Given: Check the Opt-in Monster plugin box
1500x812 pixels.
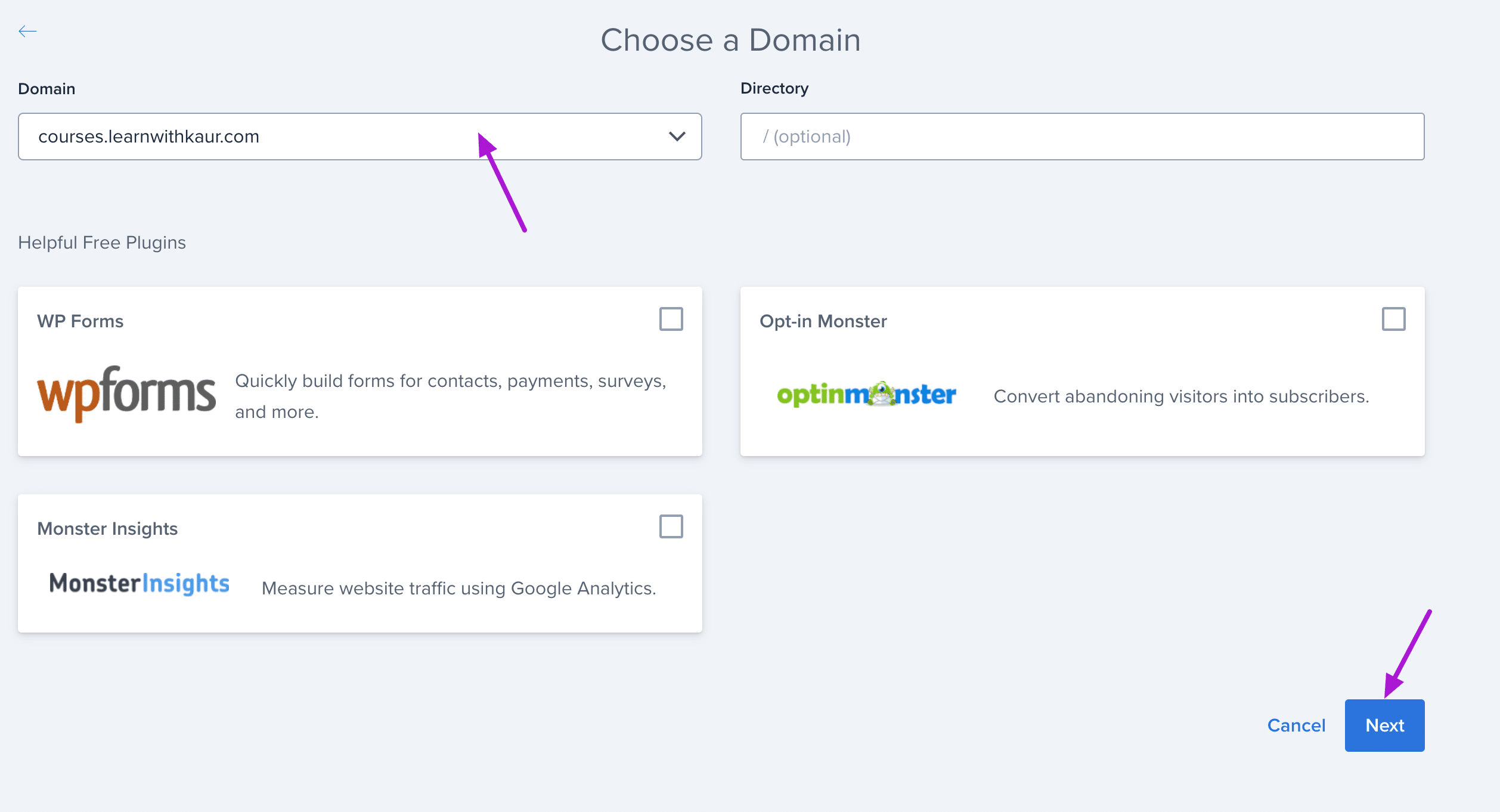Looking at the screenshot, I should tap(1393, 319).
